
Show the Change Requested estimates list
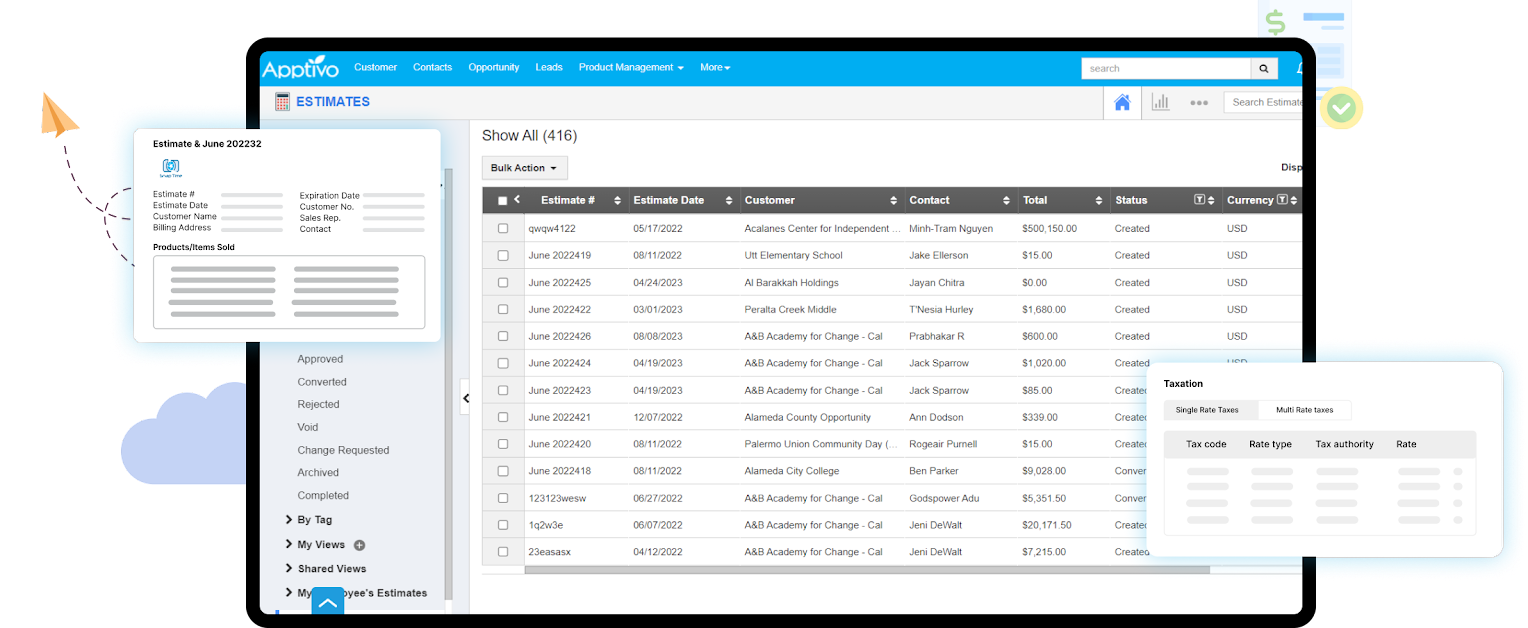343,450
